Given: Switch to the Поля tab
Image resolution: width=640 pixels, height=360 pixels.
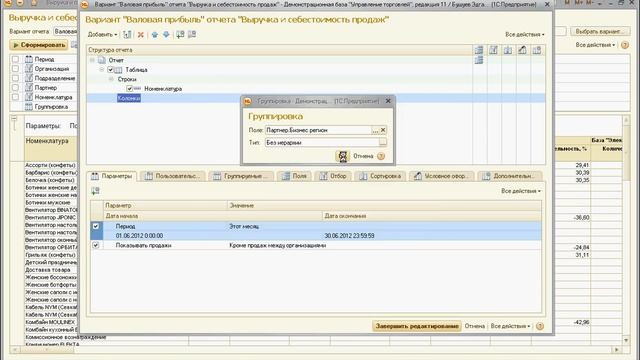Looking at the screenshot, I should pos(294,176).
